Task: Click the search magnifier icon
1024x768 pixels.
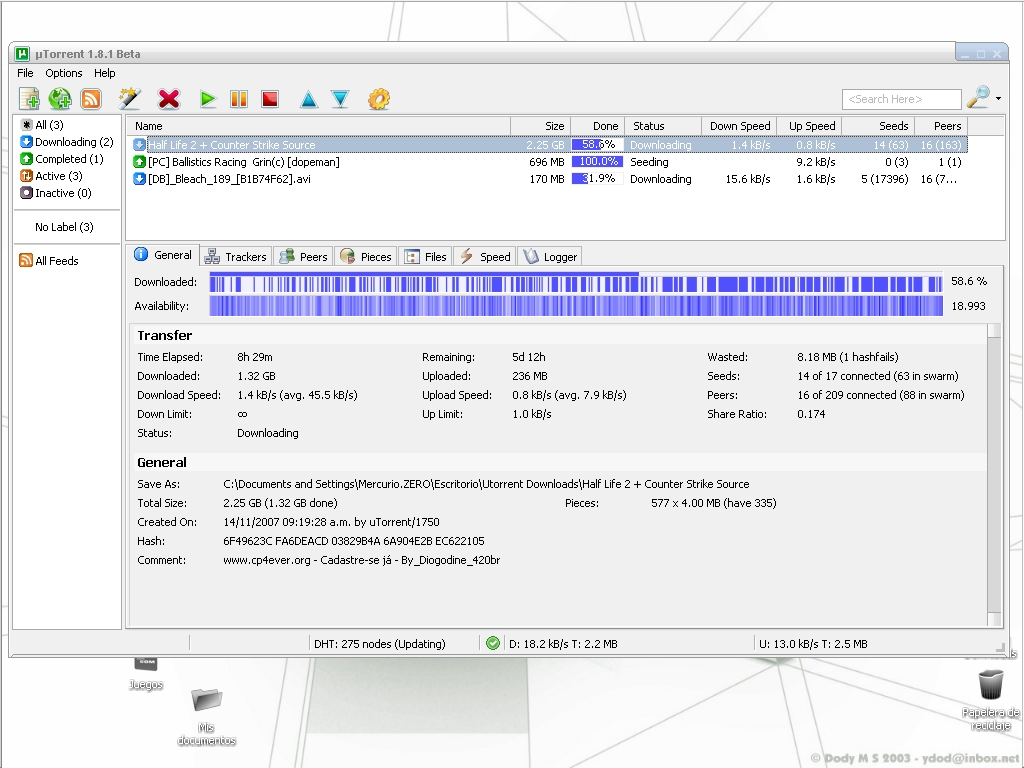Action: [978, 98]
